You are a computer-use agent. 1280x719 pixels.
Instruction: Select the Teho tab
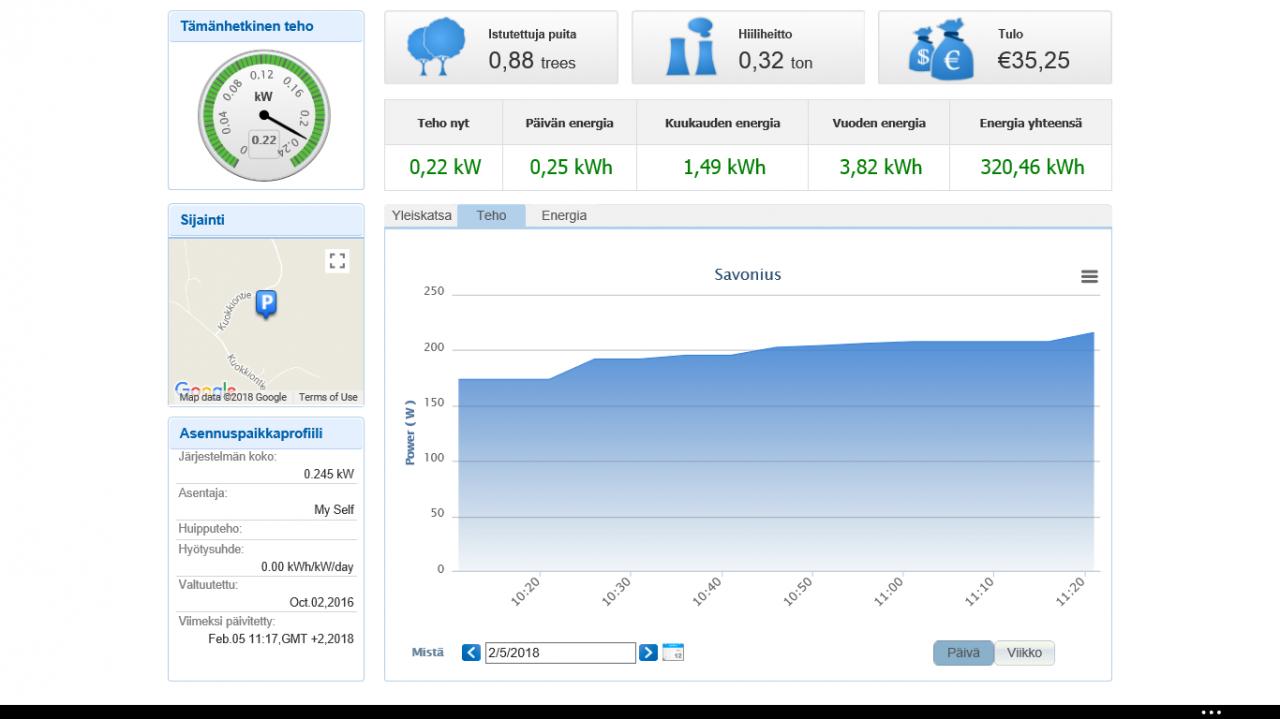coord(491,216)
